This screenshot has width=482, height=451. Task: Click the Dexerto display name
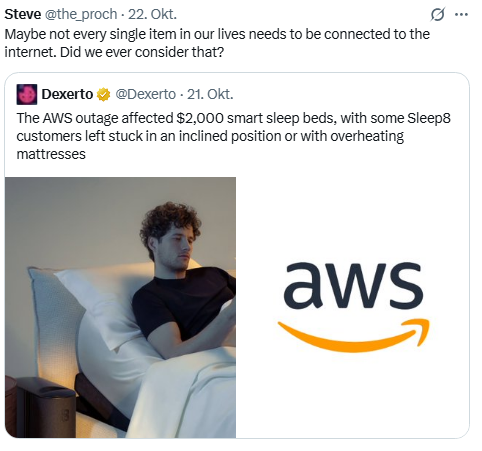click(x=67, y=94)
